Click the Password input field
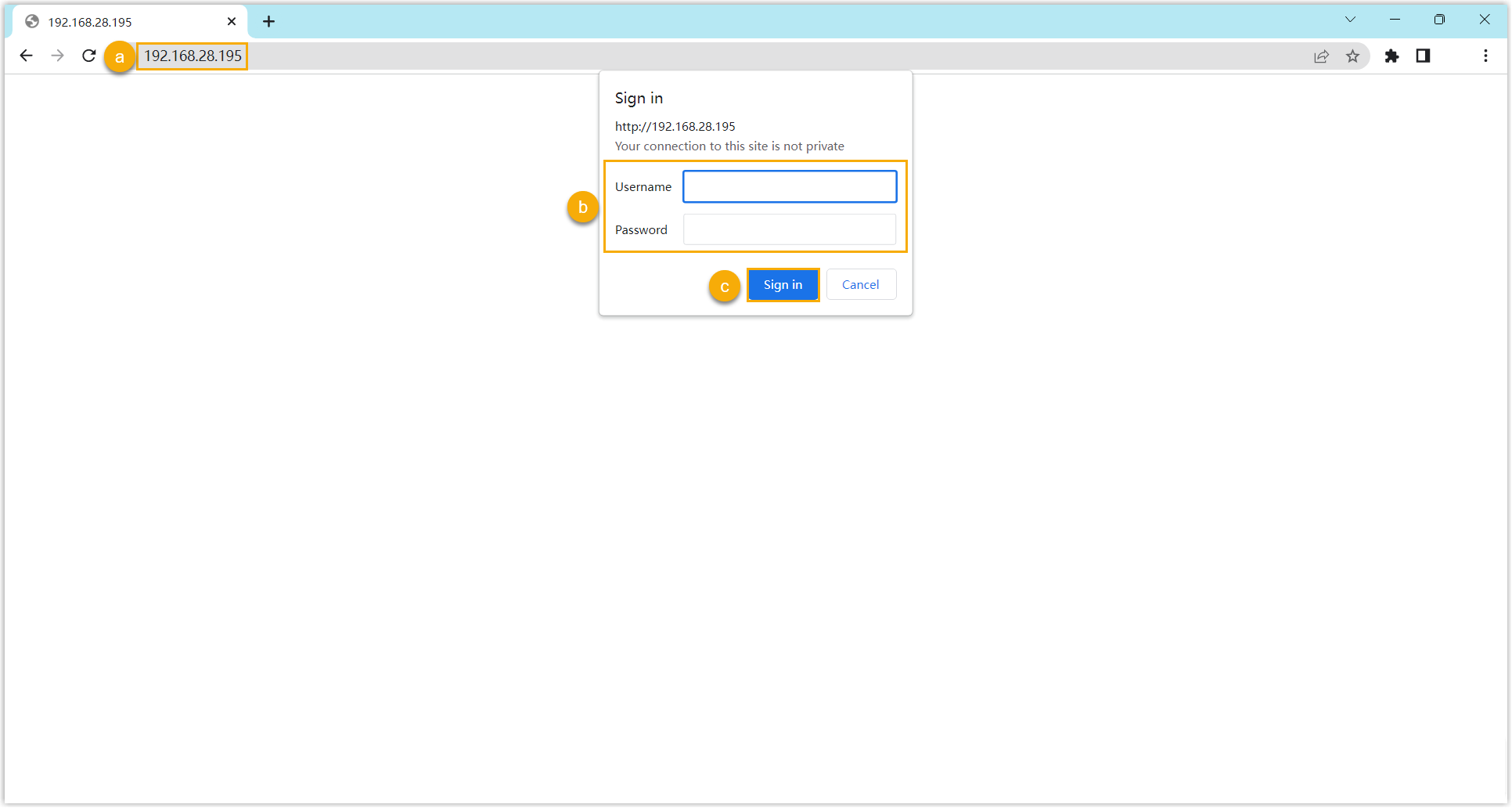Image resolution: width=1512 pixels, height=808 pixels. point(789,229)
